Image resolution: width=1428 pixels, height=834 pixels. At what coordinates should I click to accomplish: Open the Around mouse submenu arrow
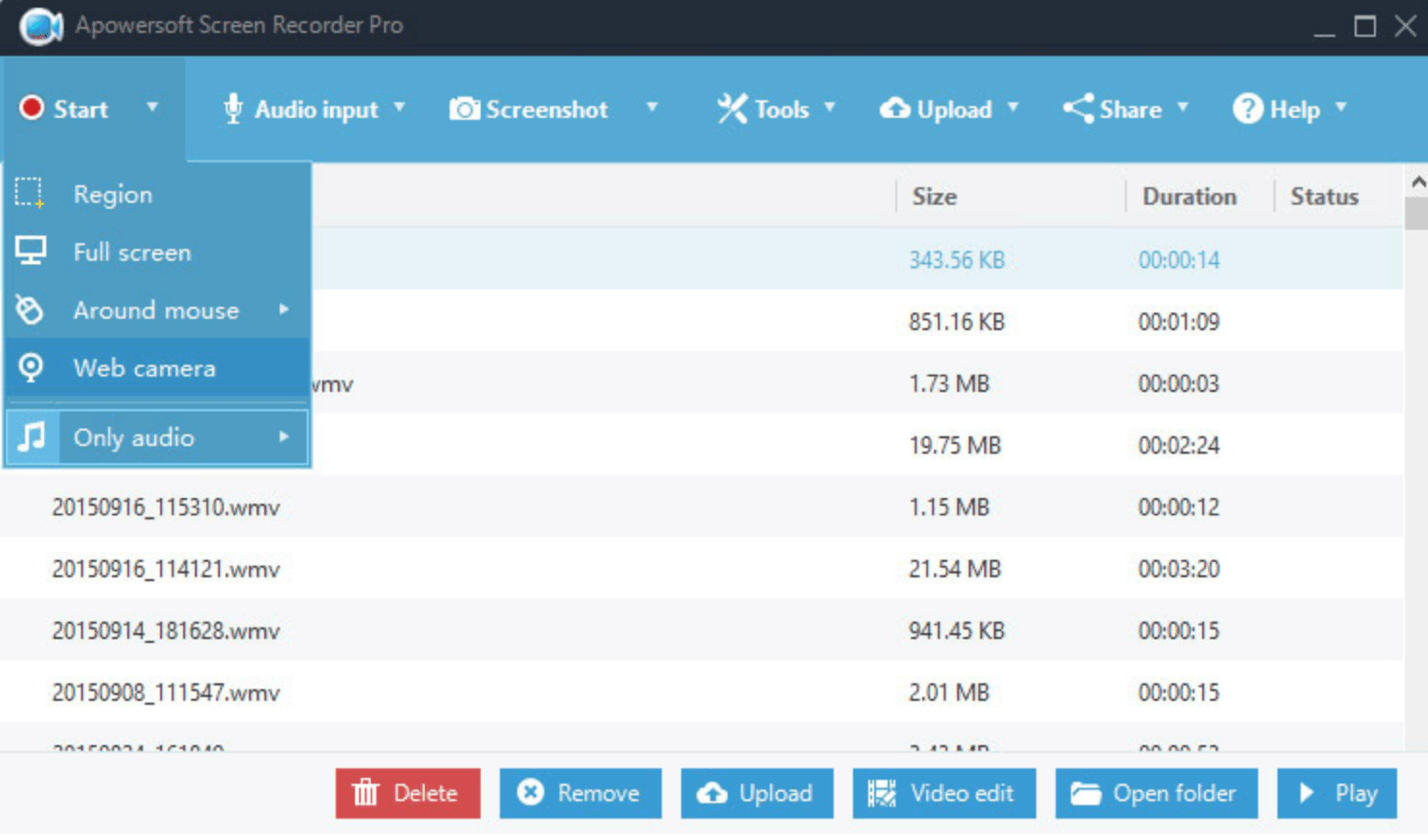click(284, 310)
